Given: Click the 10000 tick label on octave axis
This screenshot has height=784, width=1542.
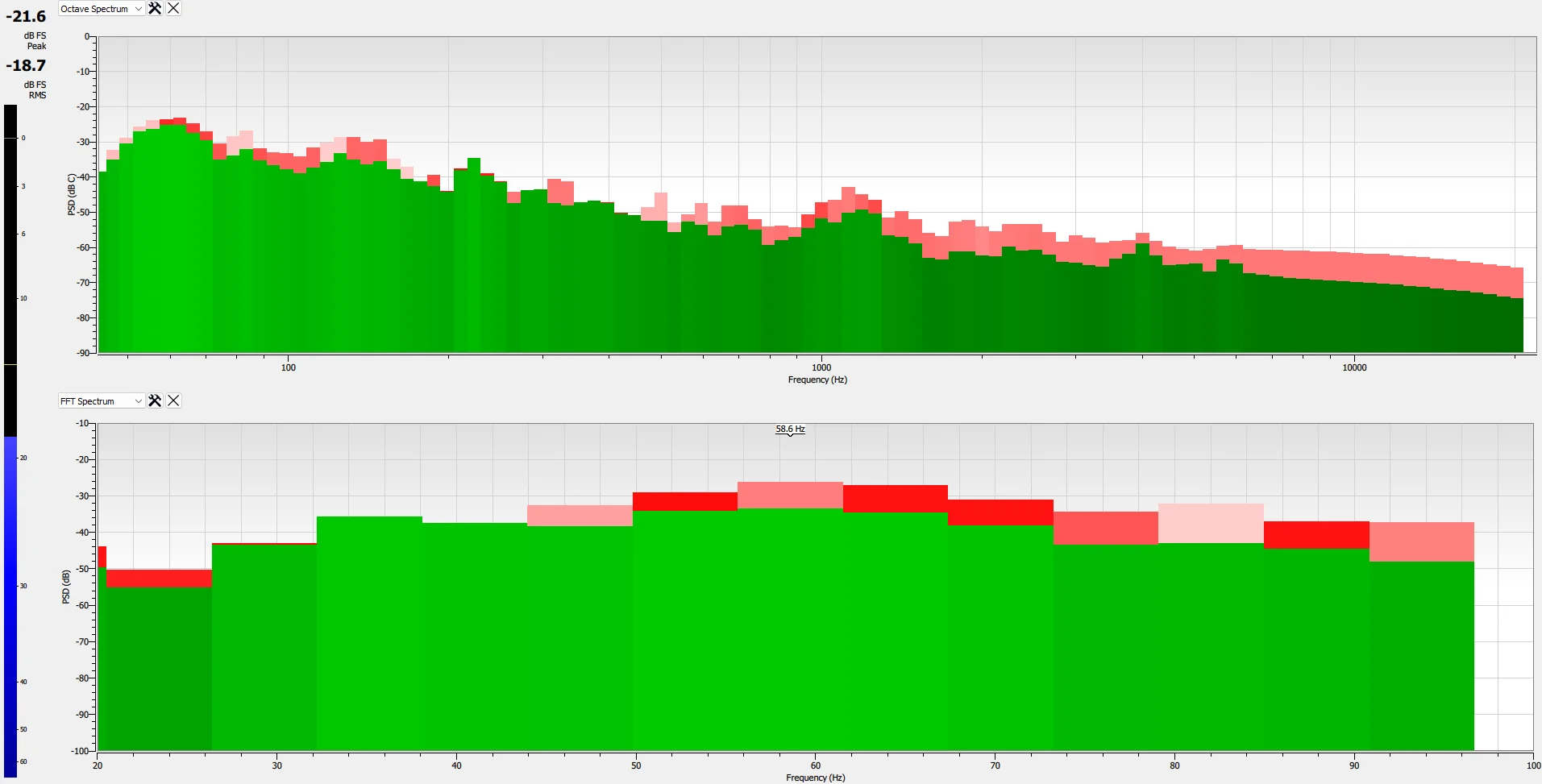Looking at the screenshot, I should point(1354,367).
